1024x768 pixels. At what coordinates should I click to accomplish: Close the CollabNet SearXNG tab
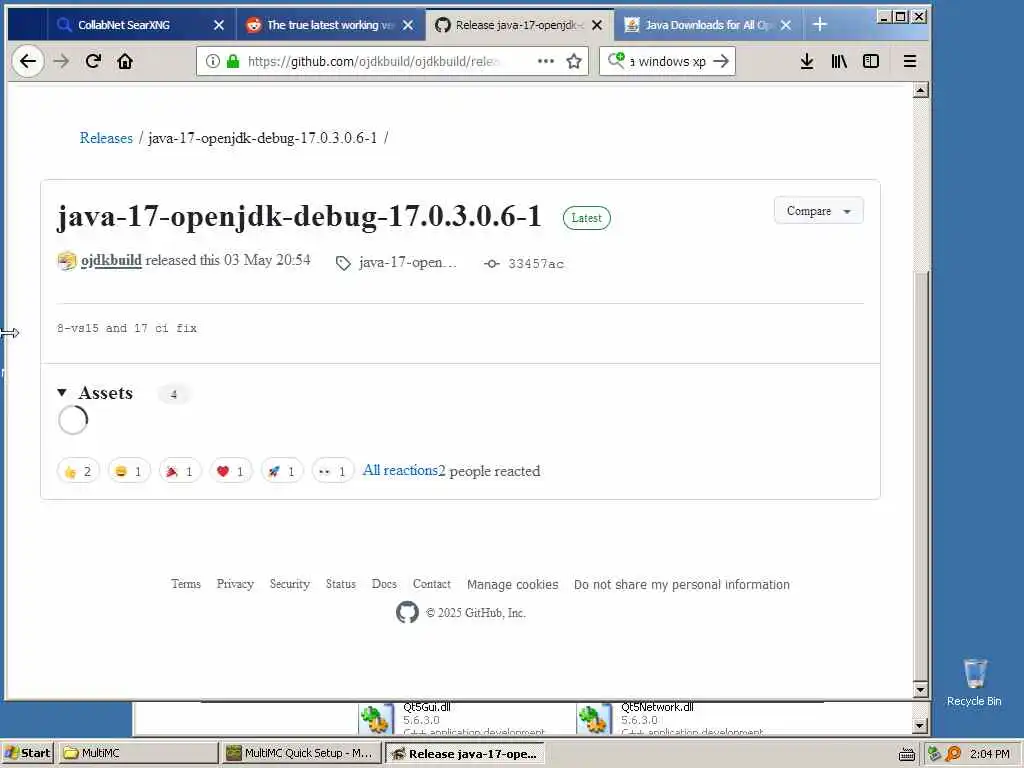[219, 25]
